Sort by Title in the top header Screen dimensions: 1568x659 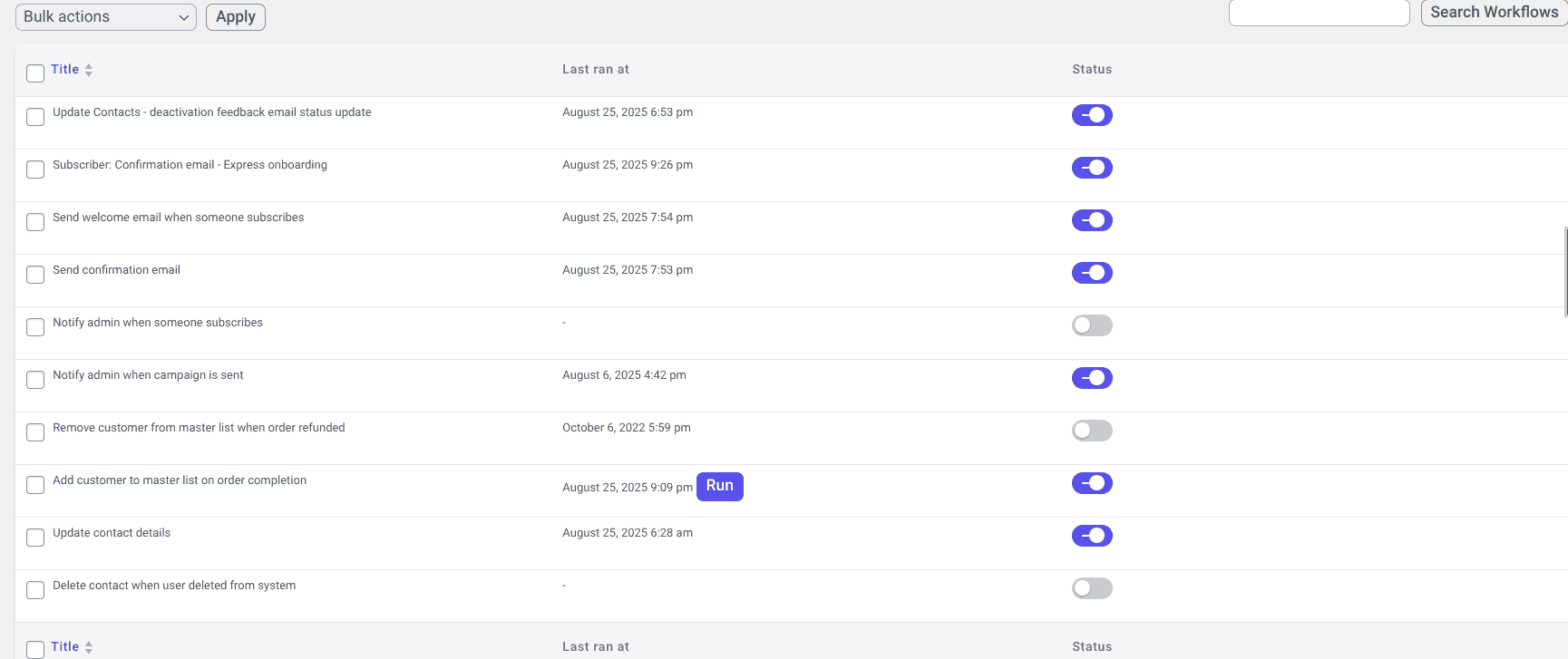(65, 70)
